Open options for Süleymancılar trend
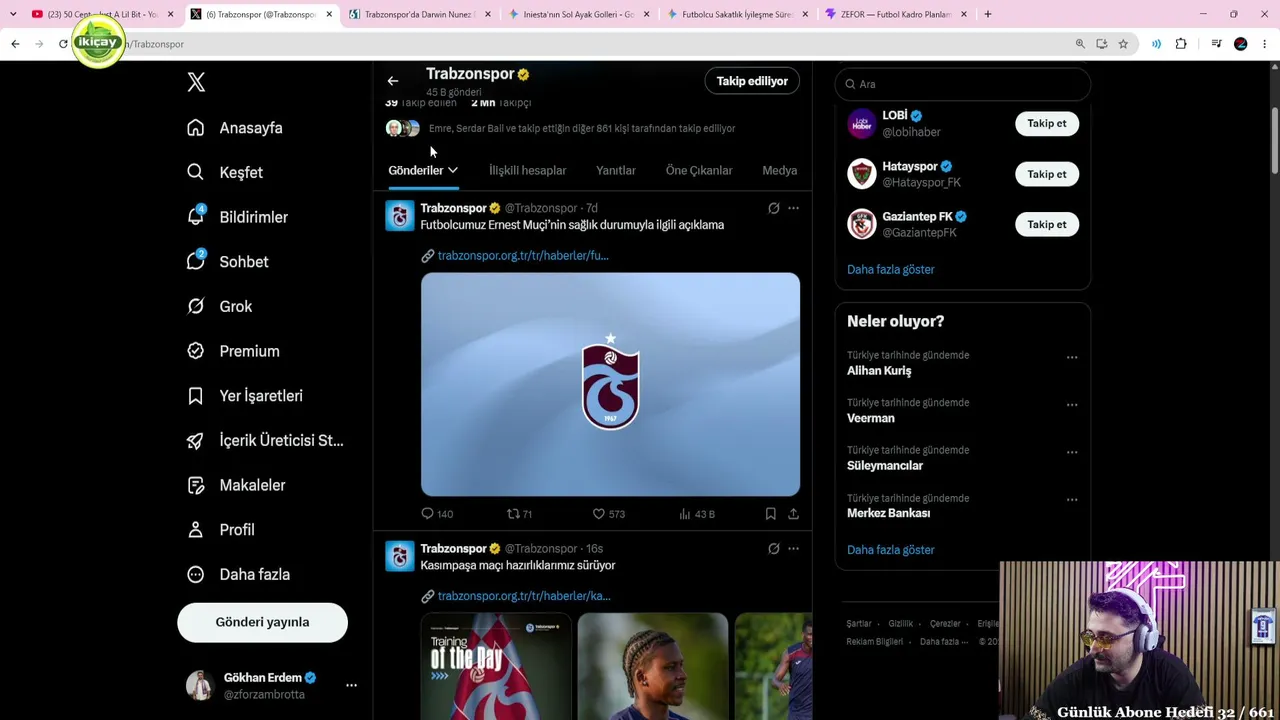 point(1072,452)
